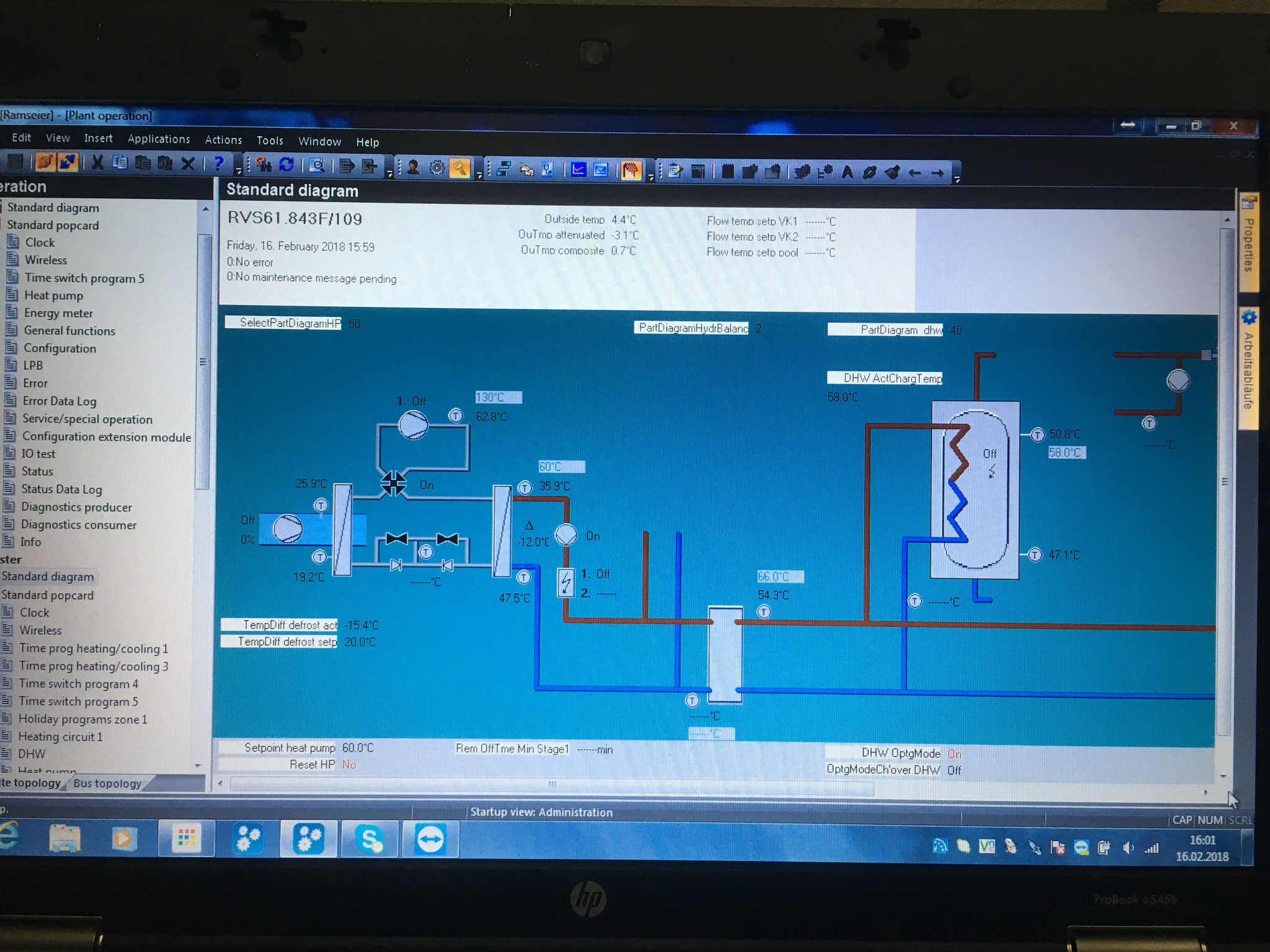The height and width of the screenshot is (952, 1270).
Task: Click the blue topology tree icon
Action: (x=504, y=168)
